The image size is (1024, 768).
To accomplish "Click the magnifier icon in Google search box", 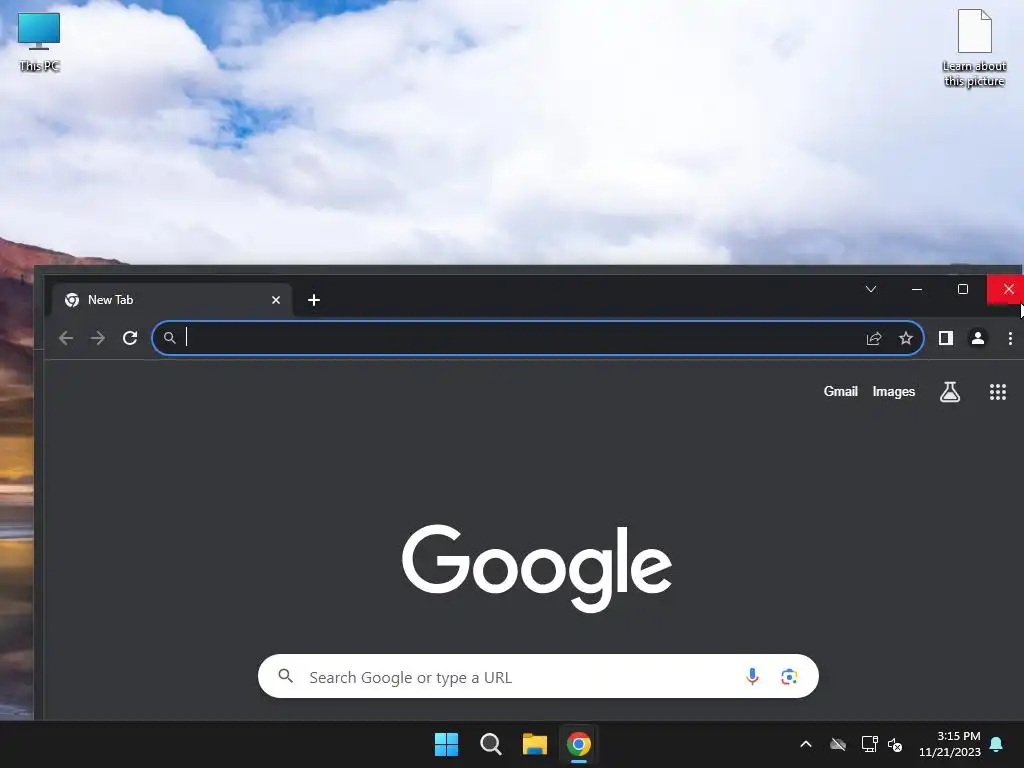I will click(285, 676).
